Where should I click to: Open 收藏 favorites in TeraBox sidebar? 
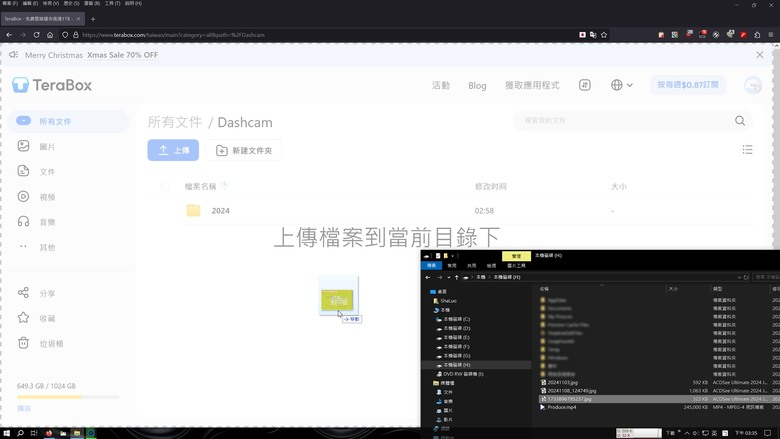click(x=36, y=318)
